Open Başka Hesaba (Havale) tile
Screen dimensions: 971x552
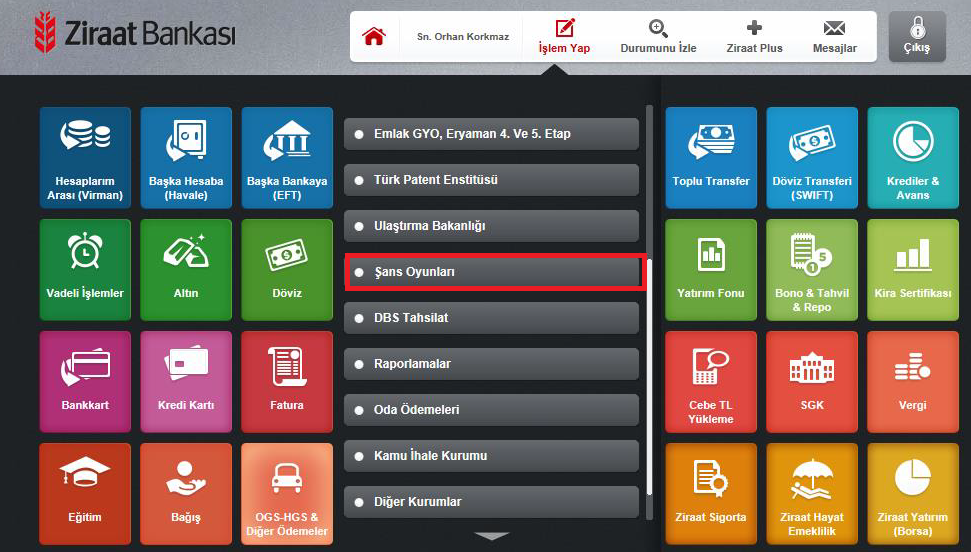coord(186,158)
